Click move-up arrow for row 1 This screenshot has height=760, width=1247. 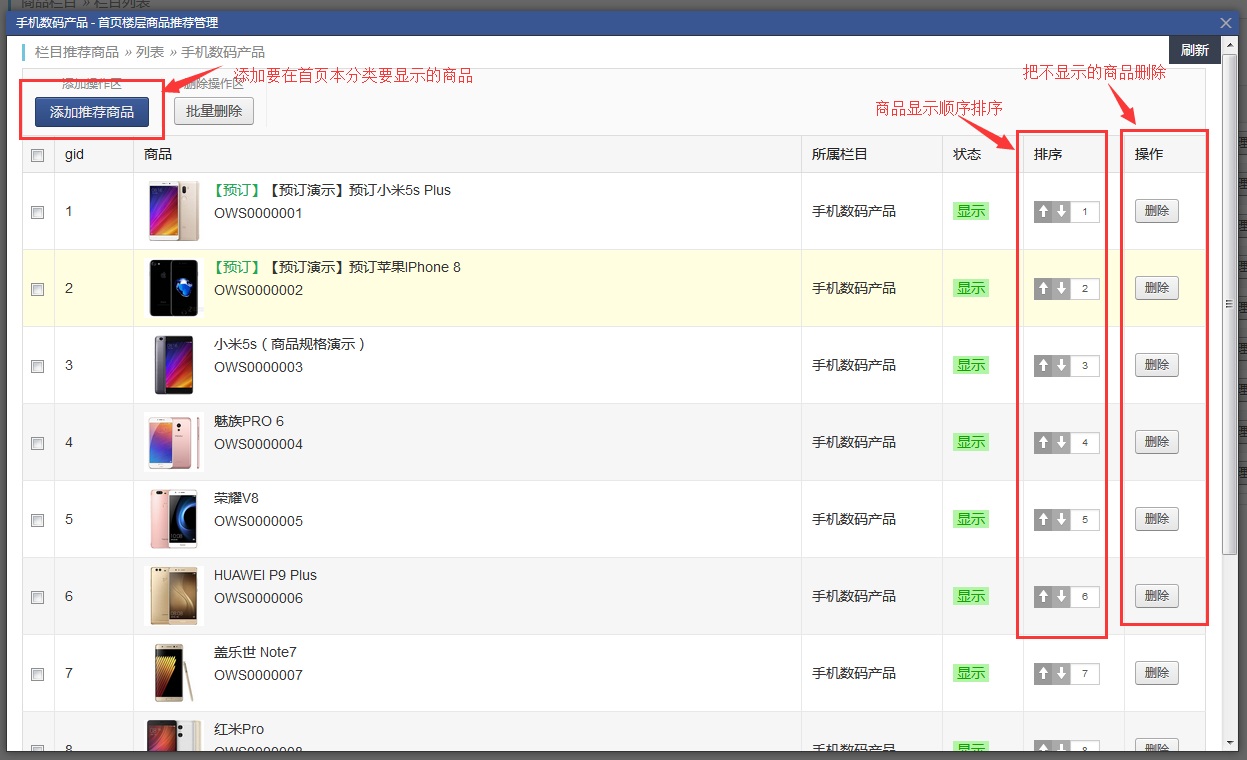1043,212
